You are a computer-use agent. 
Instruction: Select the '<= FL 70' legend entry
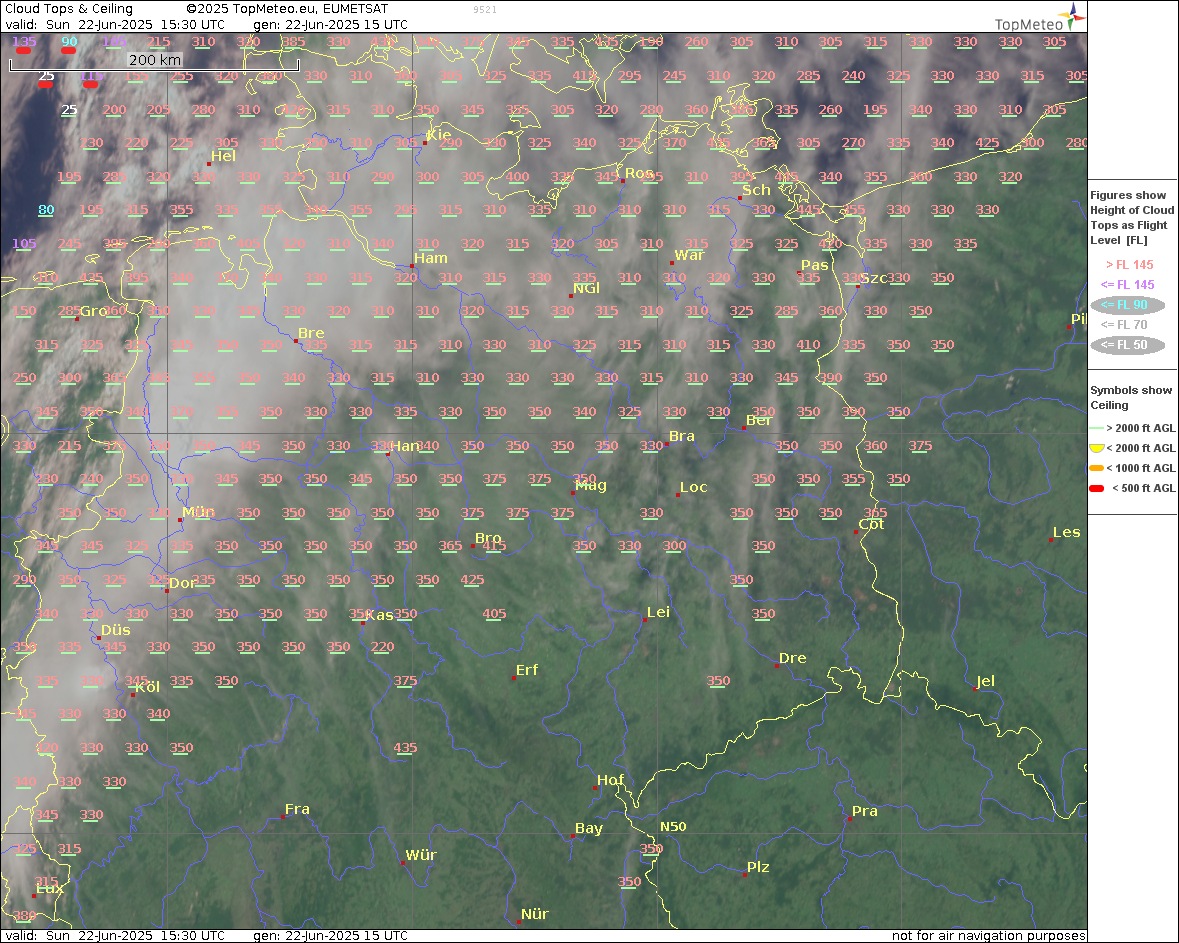pos(1124,325)
